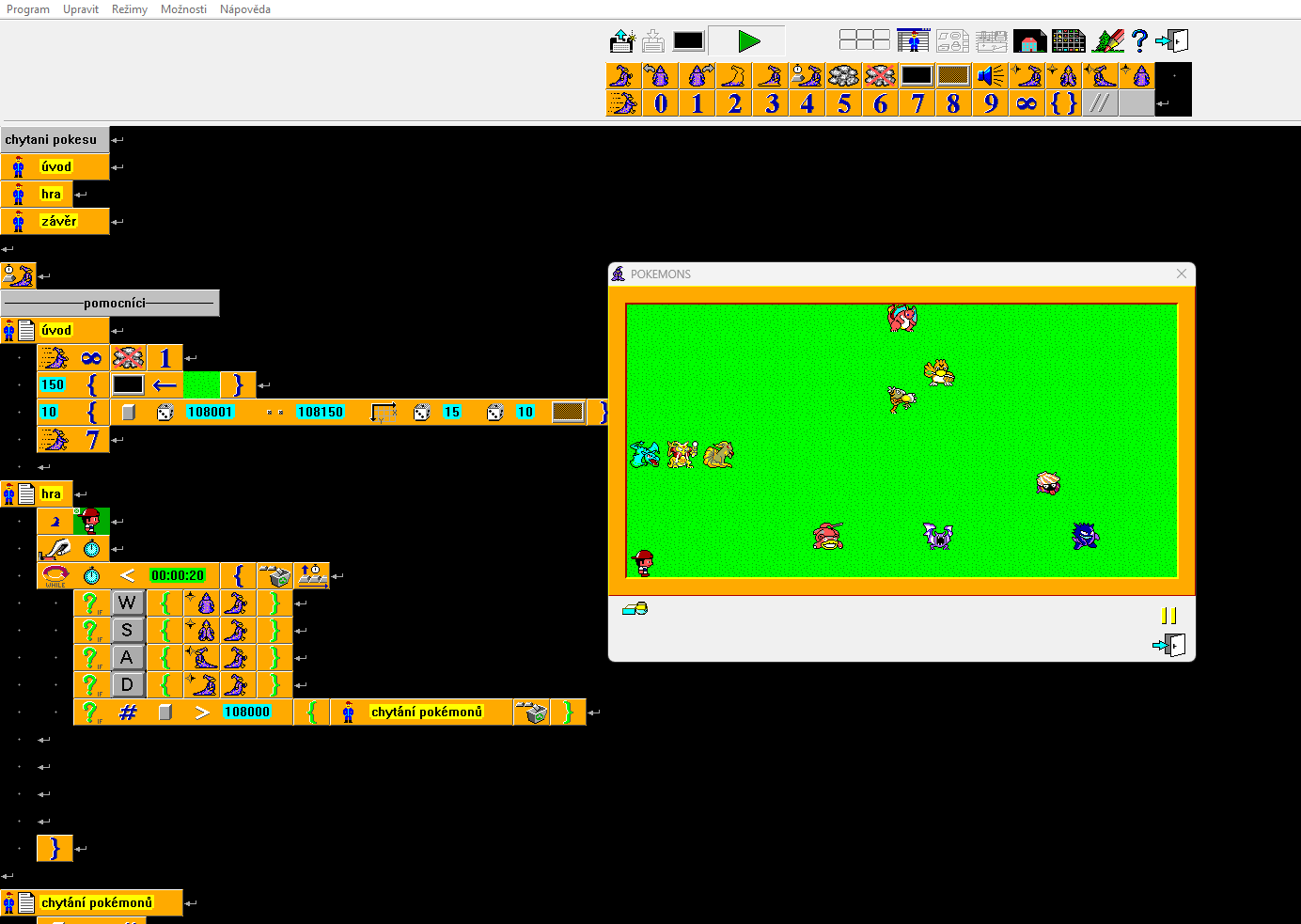Click the 108001 number value
The image size is (1301, 924).
[x=210, y=413]
